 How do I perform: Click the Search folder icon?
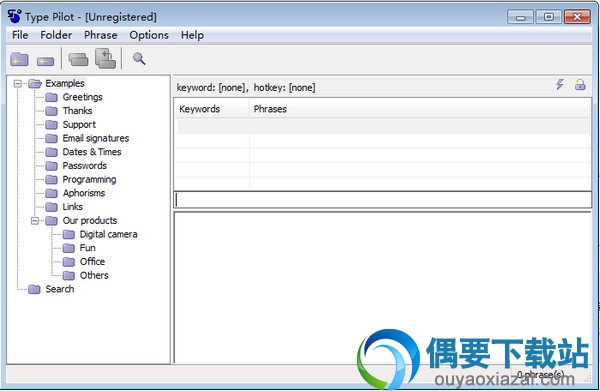click(x=34, y=289)
